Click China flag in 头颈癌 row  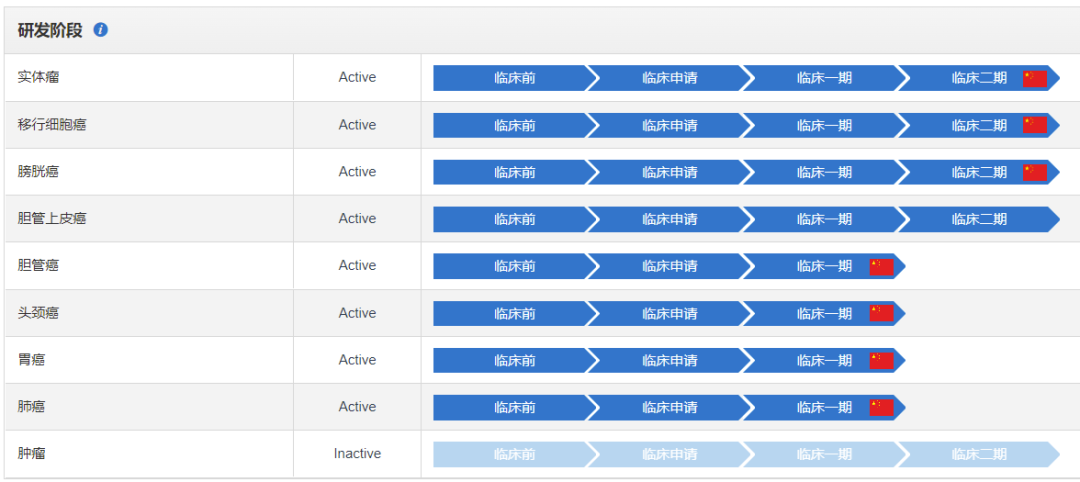pos(882,313)
